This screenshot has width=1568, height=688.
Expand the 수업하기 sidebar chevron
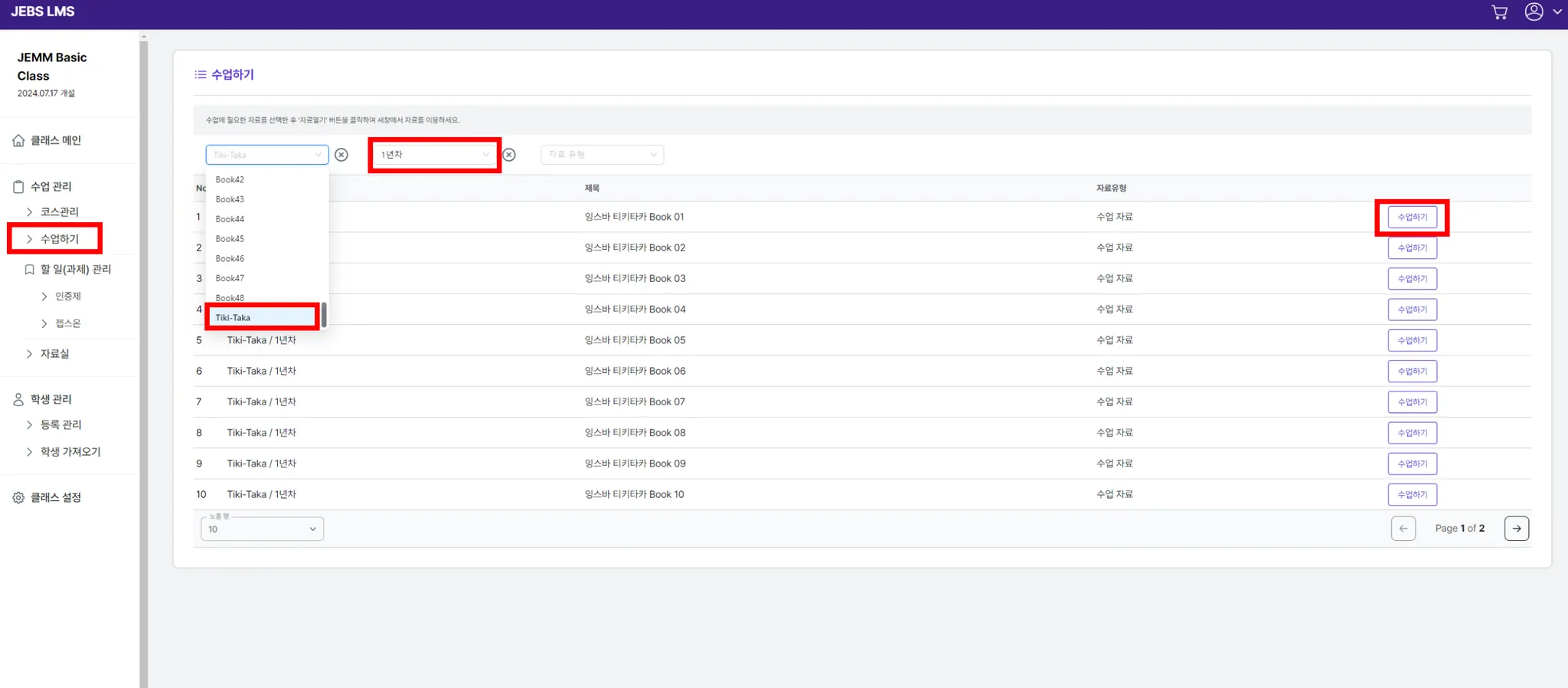(29, 239)
